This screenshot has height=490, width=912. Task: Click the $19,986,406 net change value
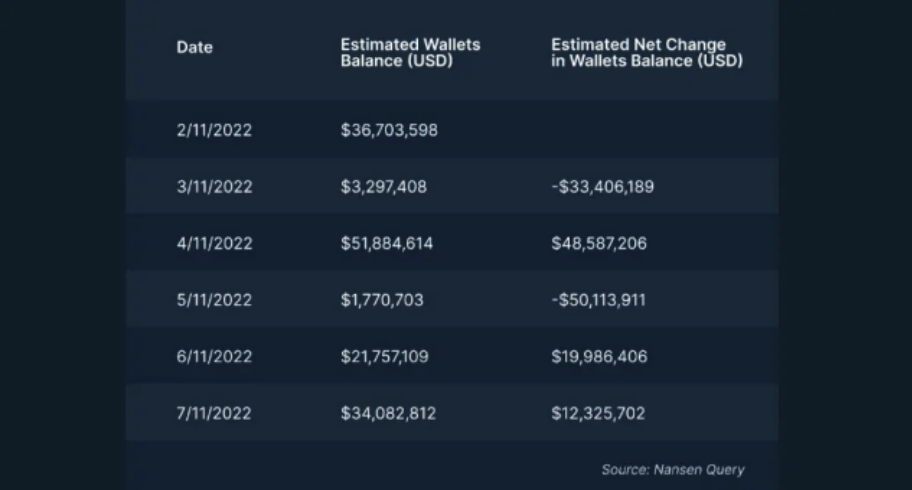point(599,356)
